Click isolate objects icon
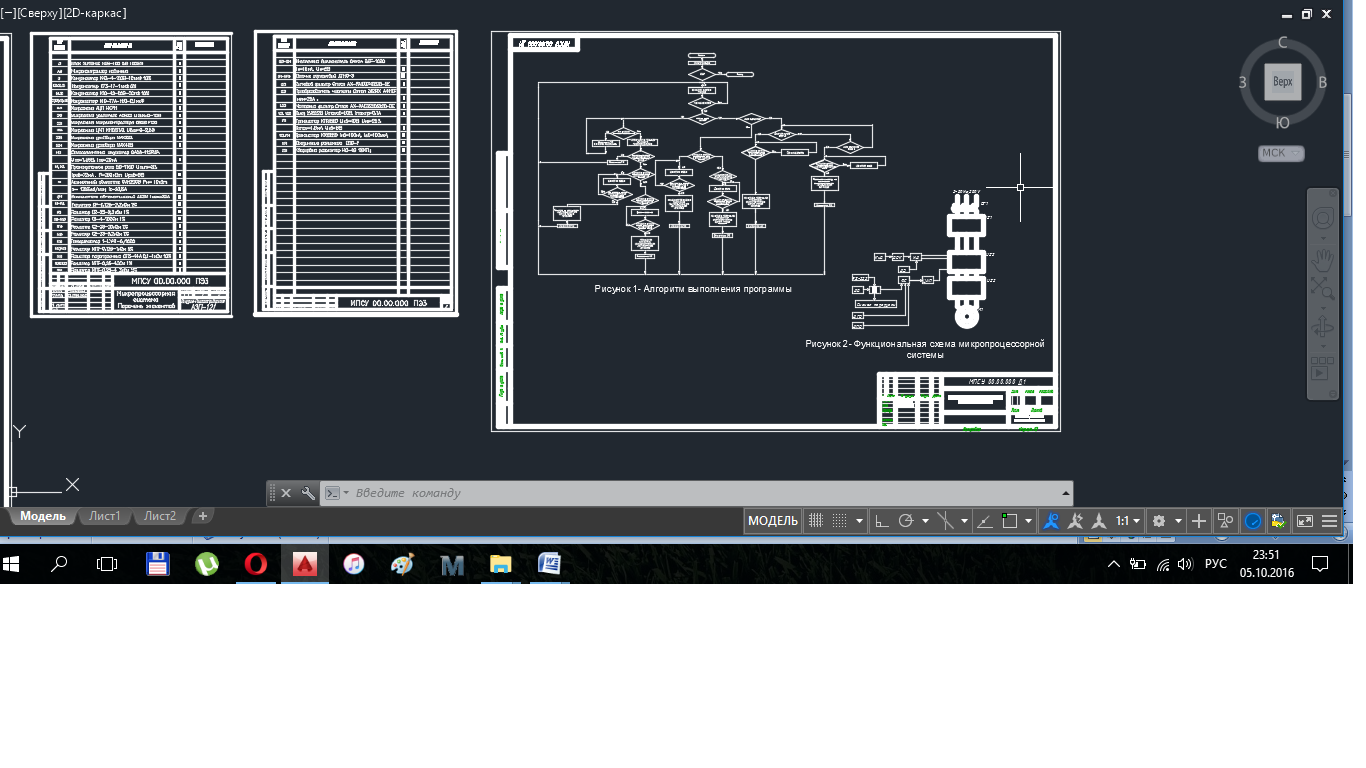This screenshot has height=768, width=1366. (1226, 521)
